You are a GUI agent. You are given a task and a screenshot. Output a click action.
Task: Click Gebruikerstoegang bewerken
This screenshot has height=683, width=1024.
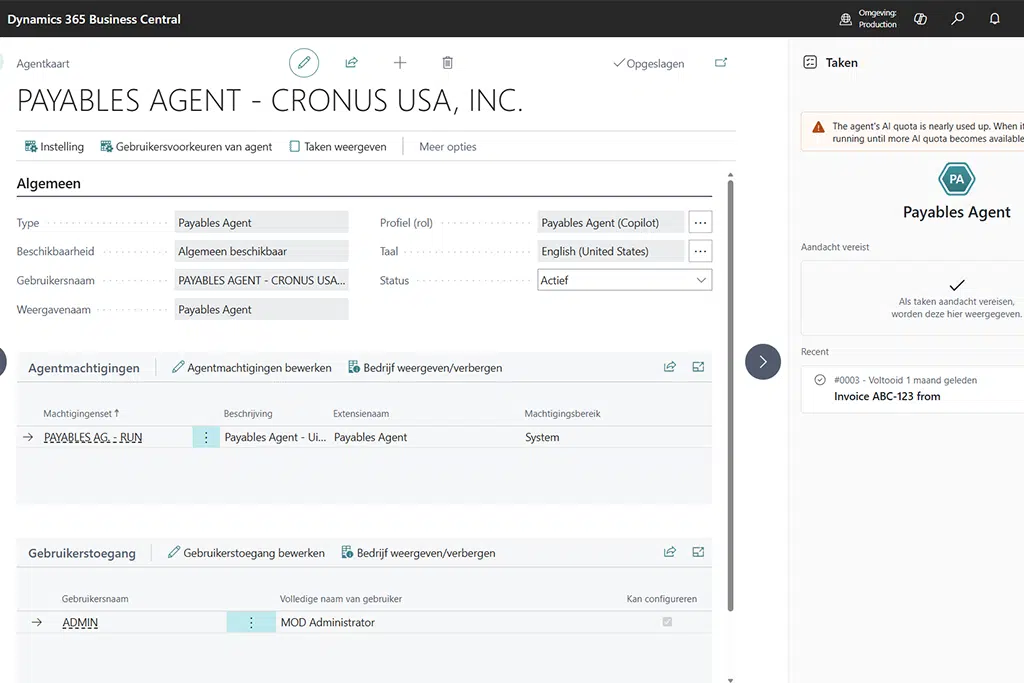coord(246,553)
